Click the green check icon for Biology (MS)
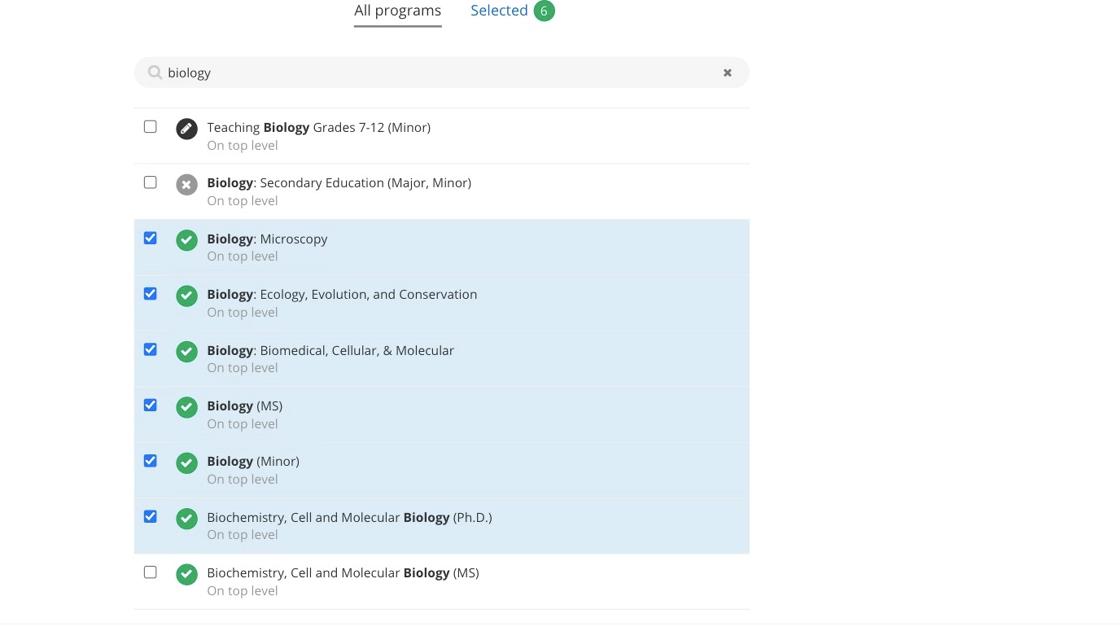 [x=186, y=407]
